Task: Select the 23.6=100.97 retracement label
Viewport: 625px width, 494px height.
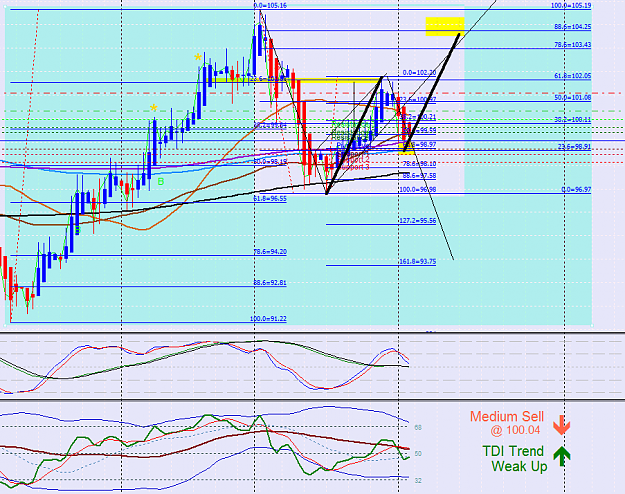Action: [418, 100]
